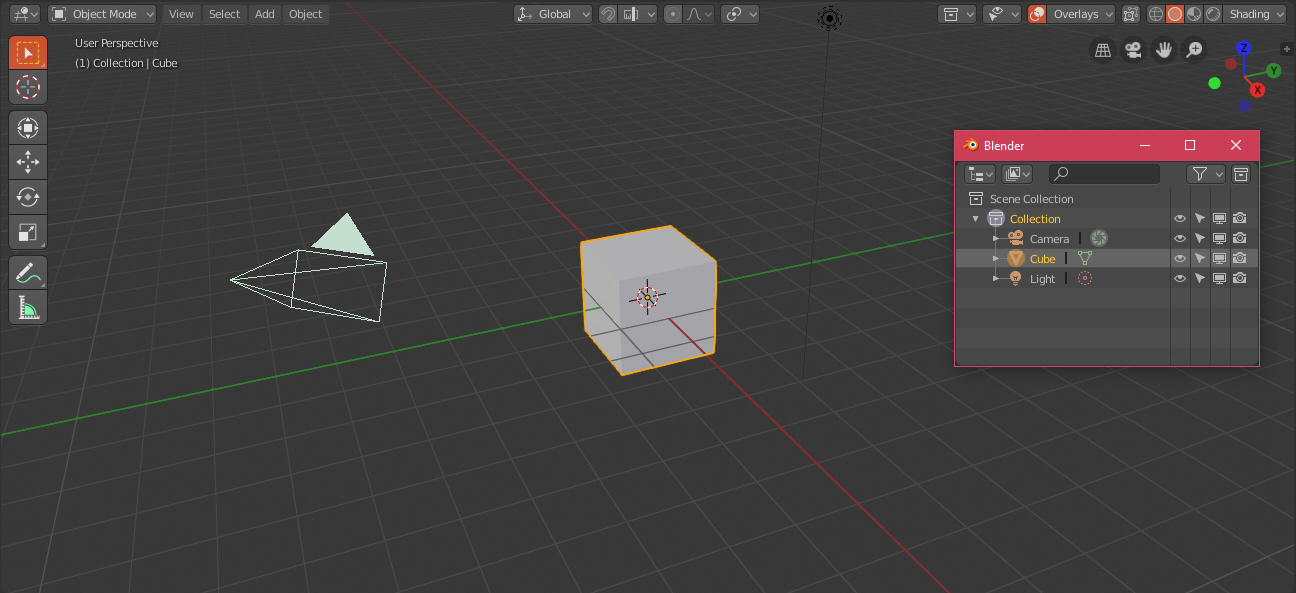1296x593 pixels.
Task: Toggle proportional editing button
Action: point(673,14)
